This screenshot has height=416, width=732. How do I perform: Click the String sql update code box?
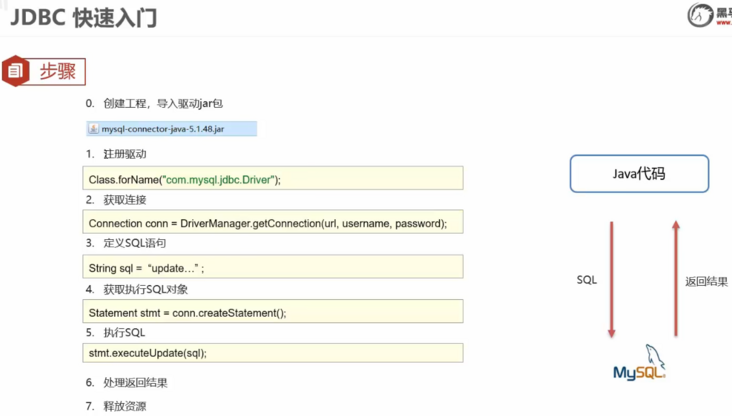(x=274, y=268)
